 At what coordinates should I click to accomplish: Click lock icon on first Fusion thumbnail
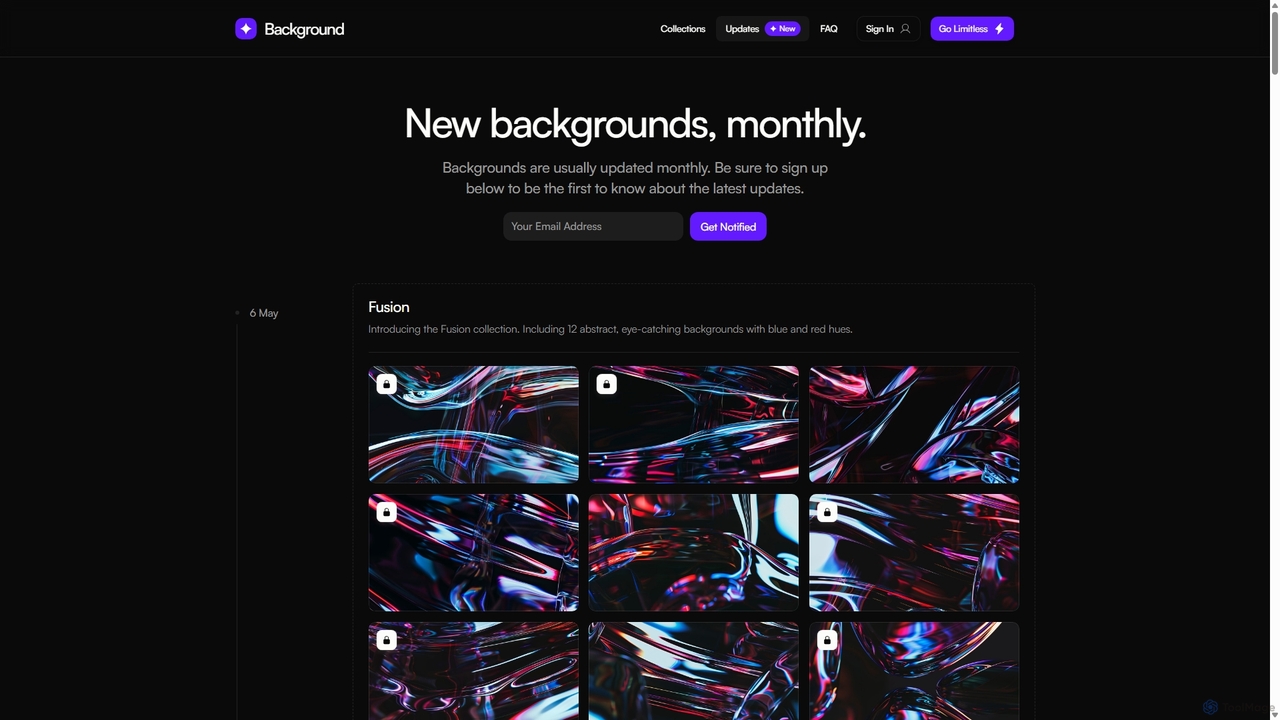pos(387,384)
